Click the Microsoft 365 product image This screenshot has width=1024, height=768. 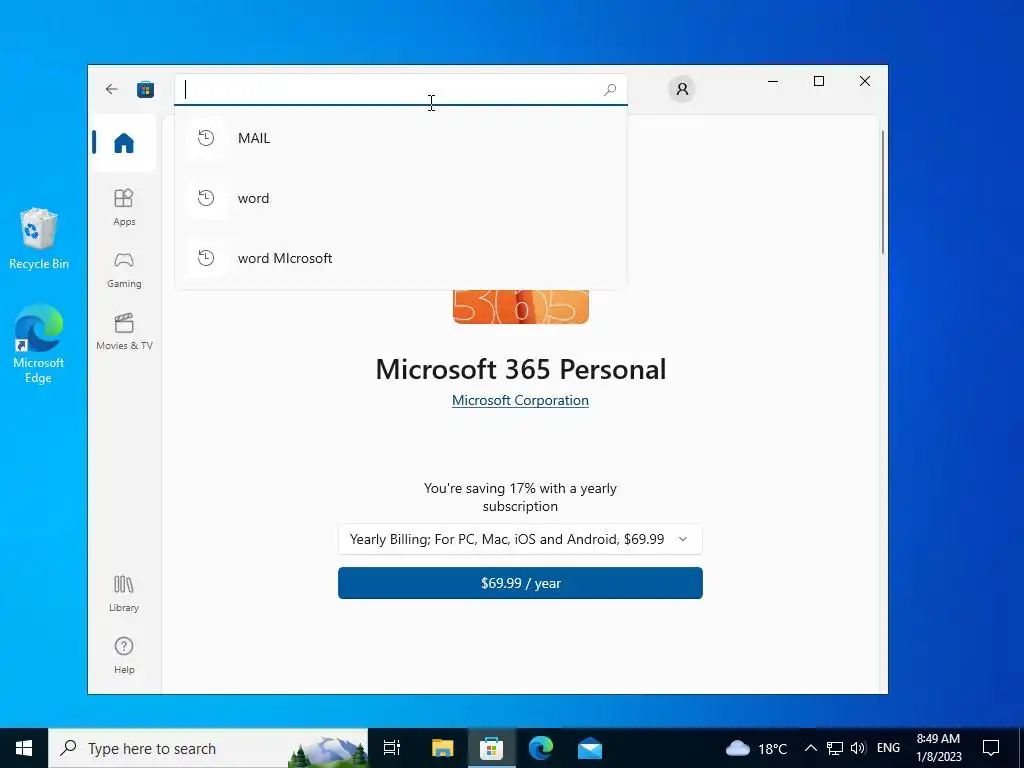(x=520, y=306)
